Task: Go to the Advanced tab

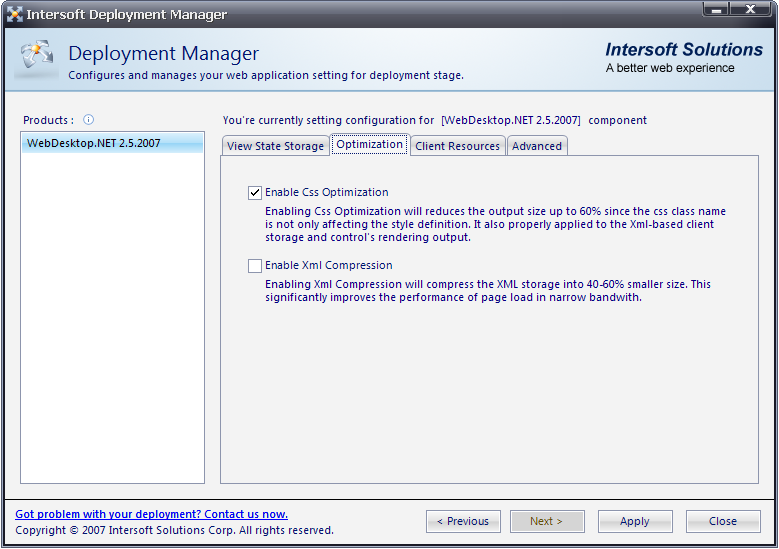Action: pyautogui.click(x=537, y=146)
